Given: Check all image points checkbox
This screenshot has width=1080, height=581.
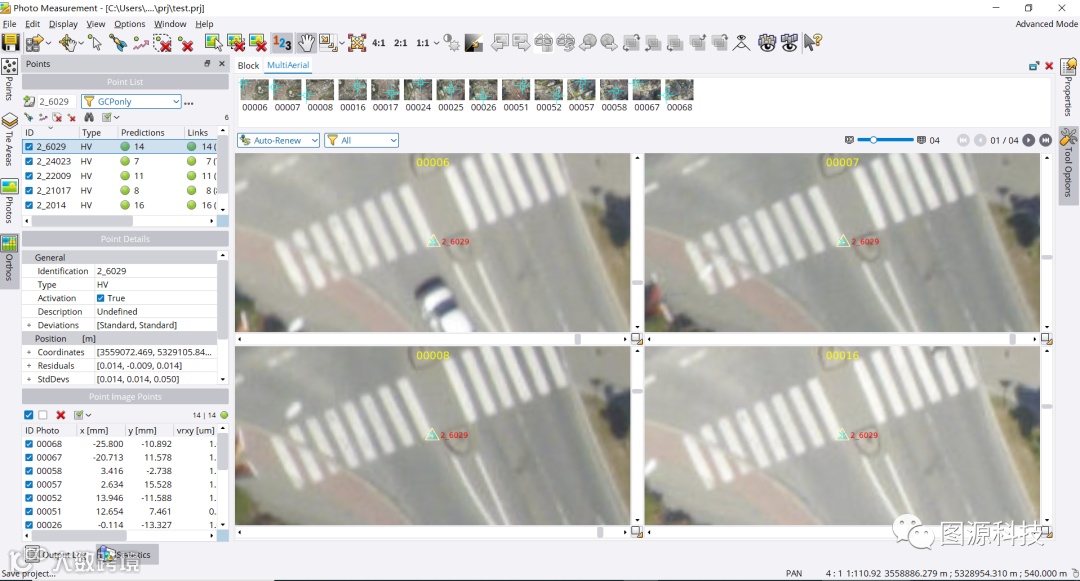Looking at the screenshot, I should point(28,415).
